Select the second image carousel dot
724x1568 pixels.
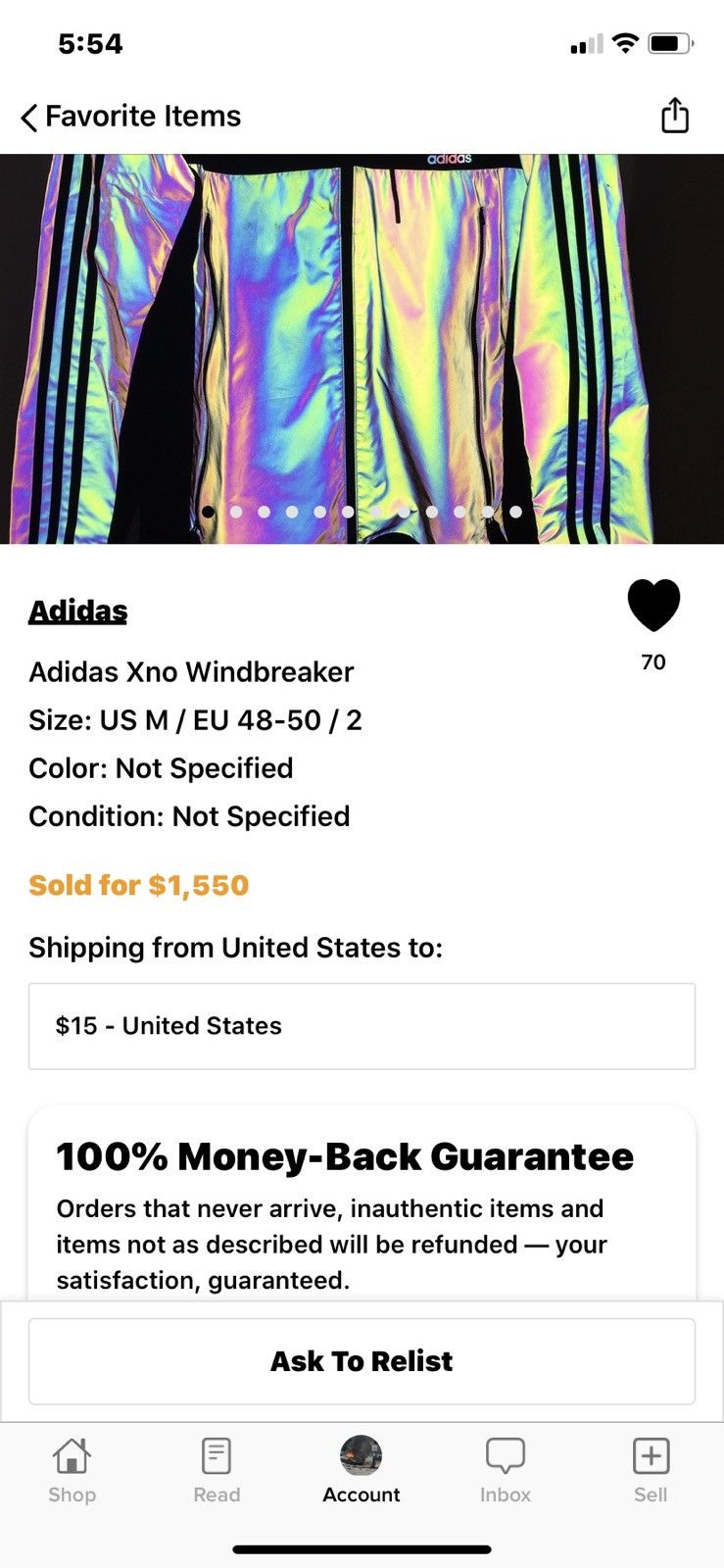(x=236, y=512)
